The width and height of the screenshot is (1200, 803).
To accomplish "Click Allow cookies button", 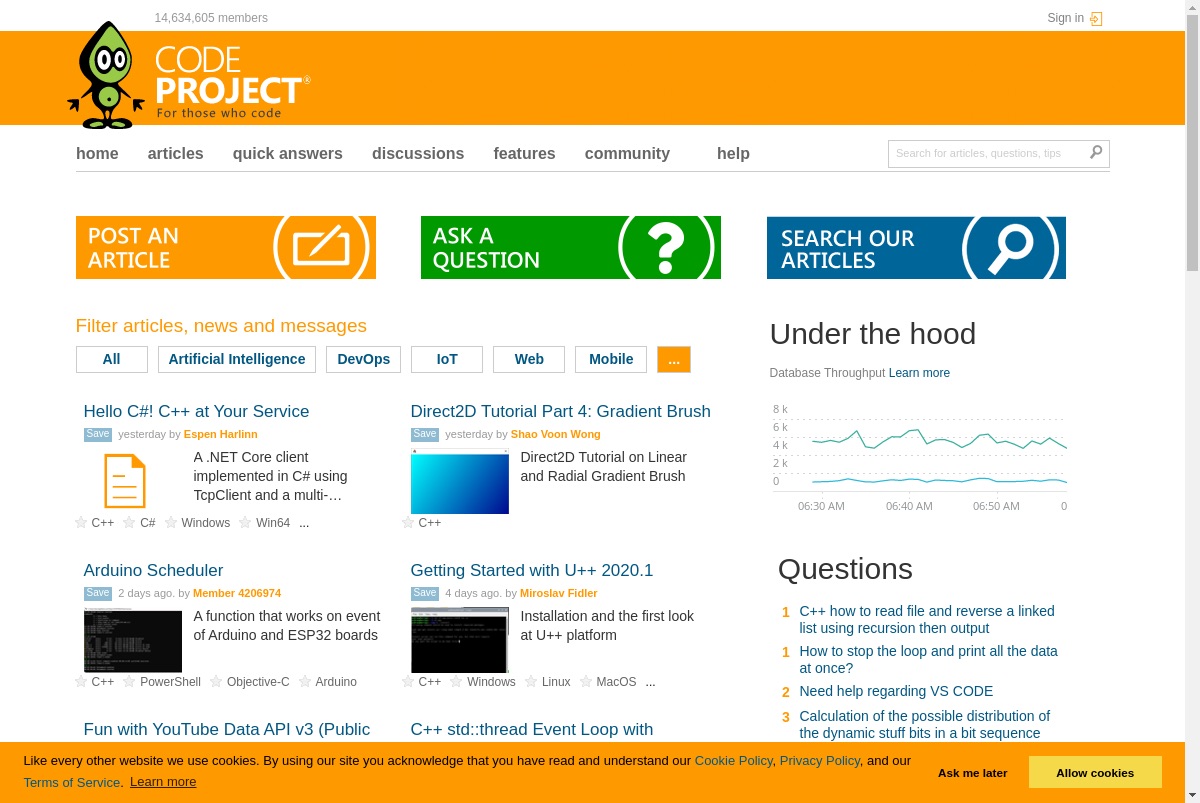I will (1095, 772).
